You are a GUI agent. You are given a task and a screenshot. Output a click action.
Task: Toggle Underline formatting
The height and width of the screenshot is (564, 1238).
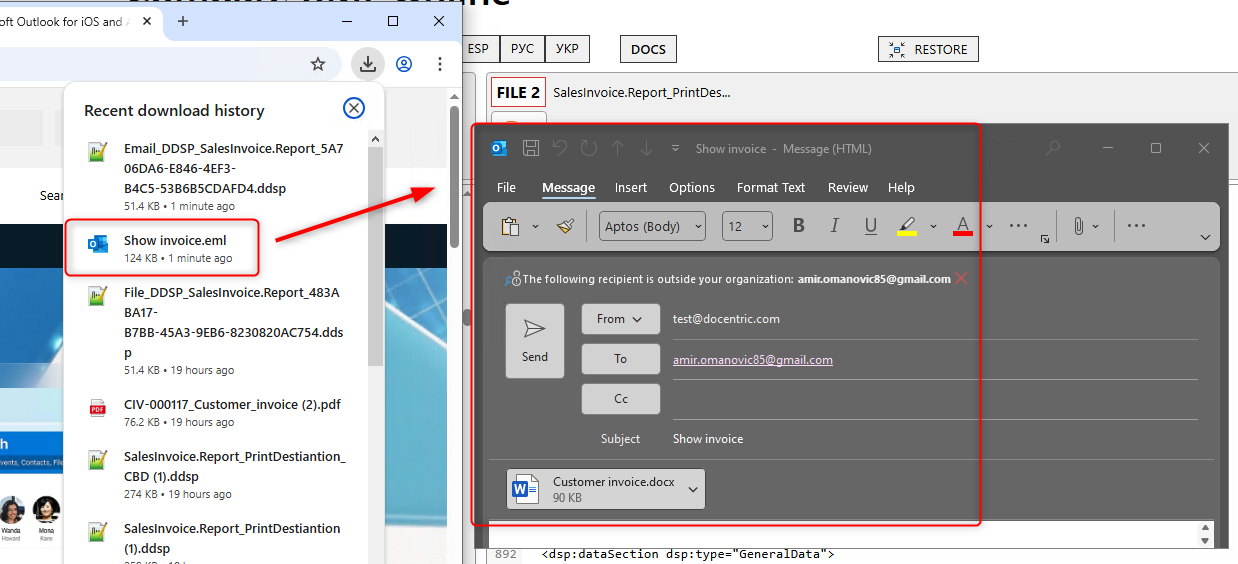[870, 226]
